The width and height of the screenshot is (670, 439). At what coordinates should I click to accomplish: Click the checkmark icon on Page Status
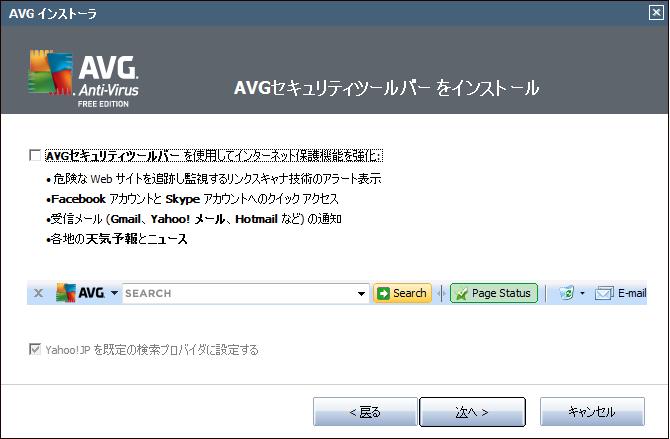click(461, 294)
